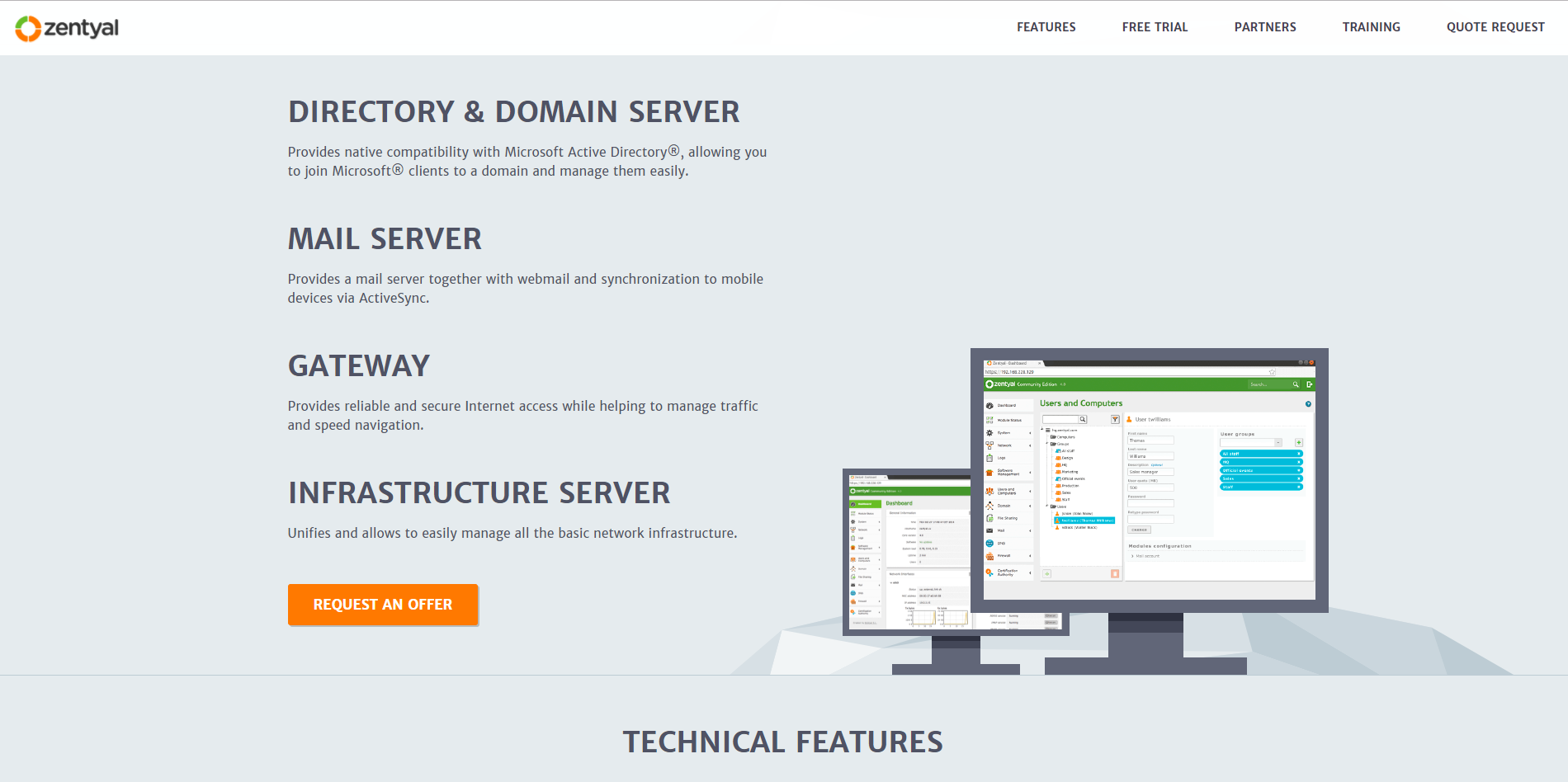Click the blue help icon beside Users and Computers
The height and width of the screenshot is (782, 1568).
tap(1308, 404)
